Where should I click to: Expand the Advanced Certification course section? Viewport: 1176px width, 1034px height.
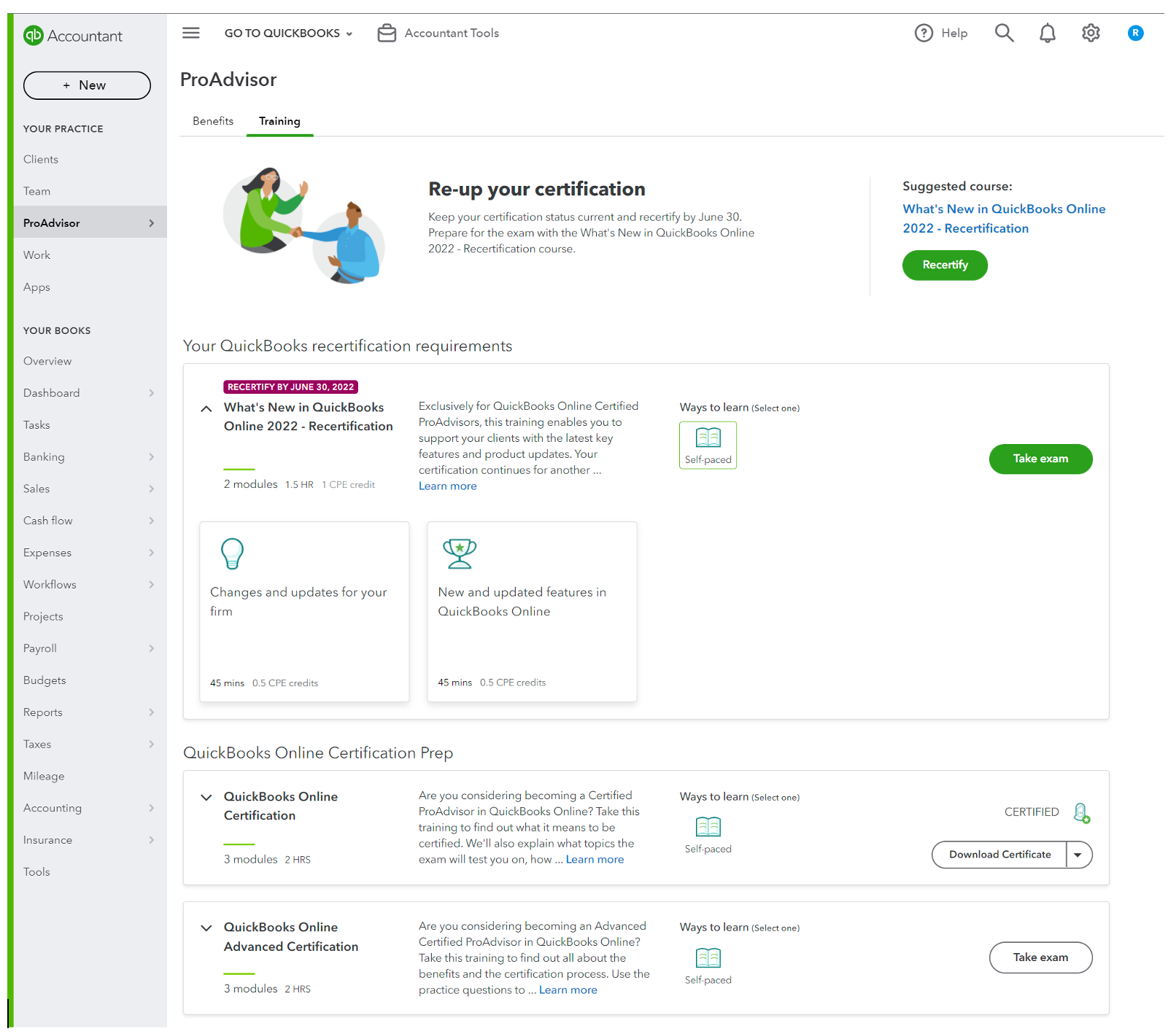(x=206, y=928)
